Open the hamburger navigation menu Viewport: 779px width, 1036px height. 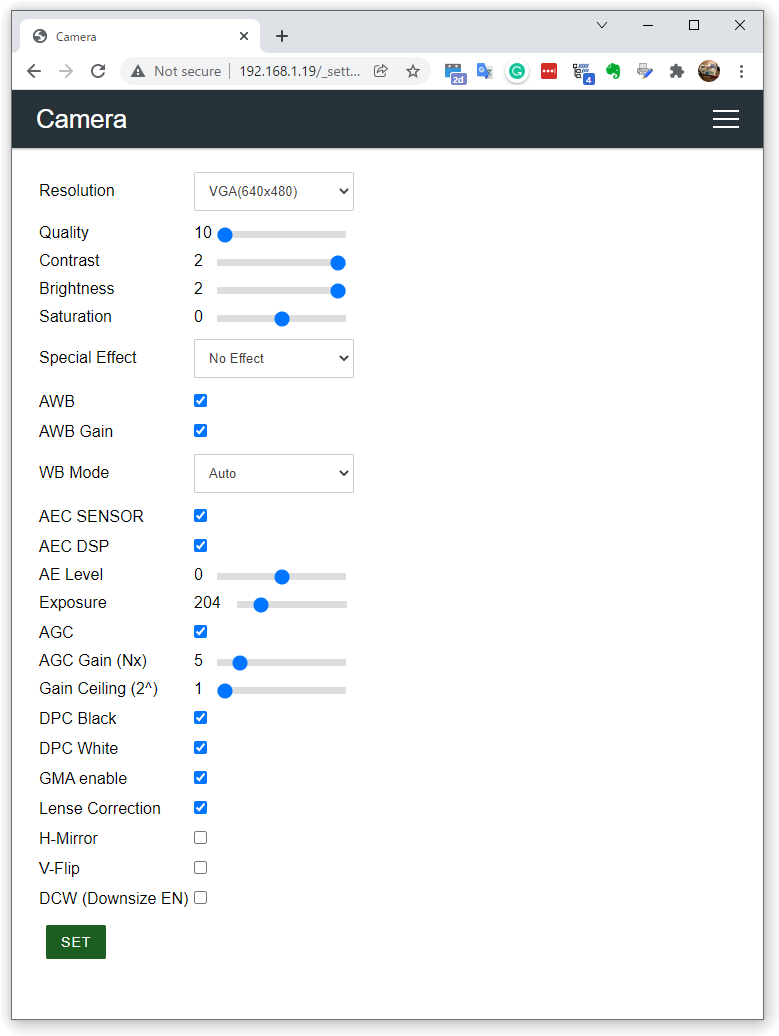pos(726,118)
